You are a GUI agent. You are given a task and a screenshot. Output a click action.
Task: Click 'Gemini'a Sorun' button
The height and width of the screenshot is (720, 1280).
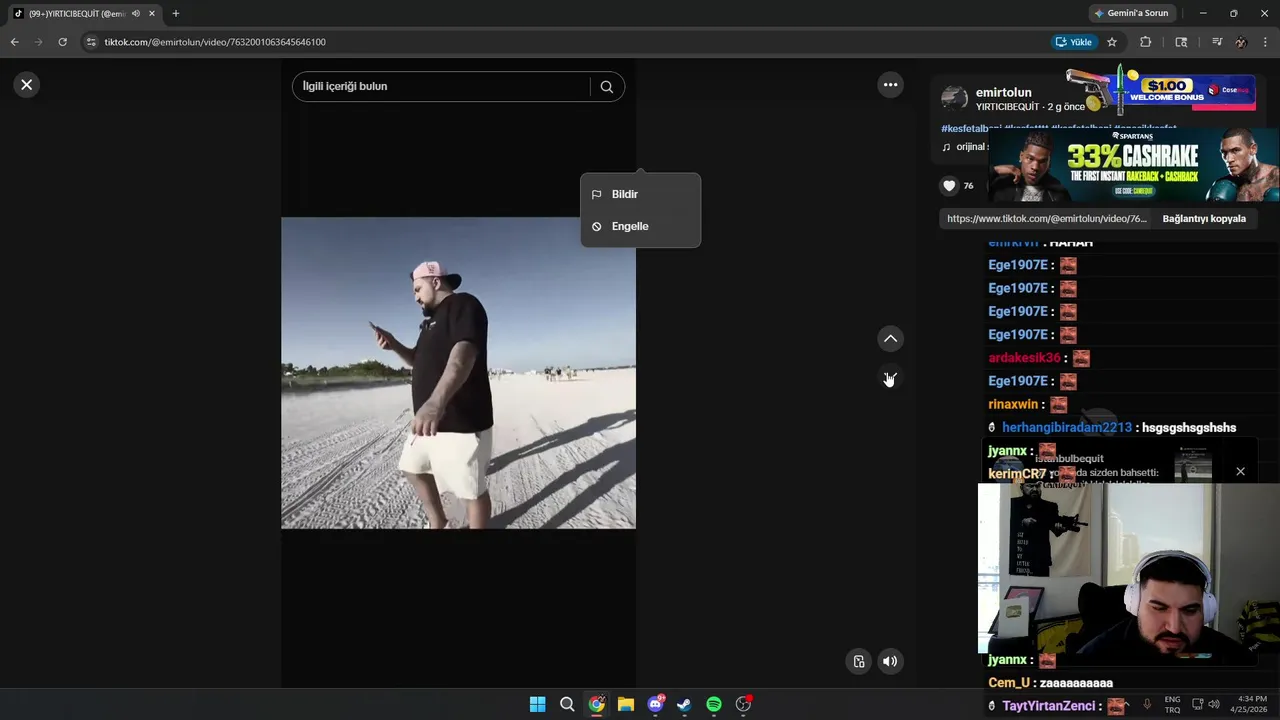1132,13
